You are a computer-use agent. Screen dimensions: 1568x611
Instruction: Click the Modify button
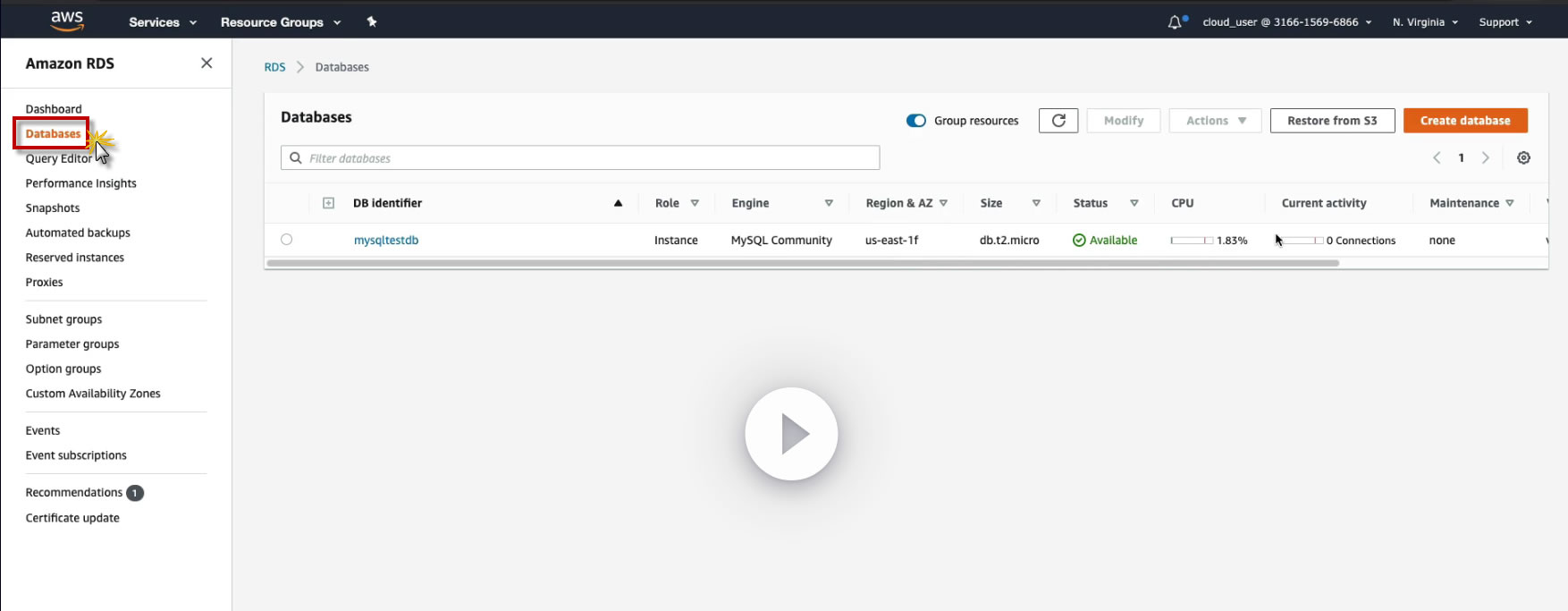[1124, 121]
